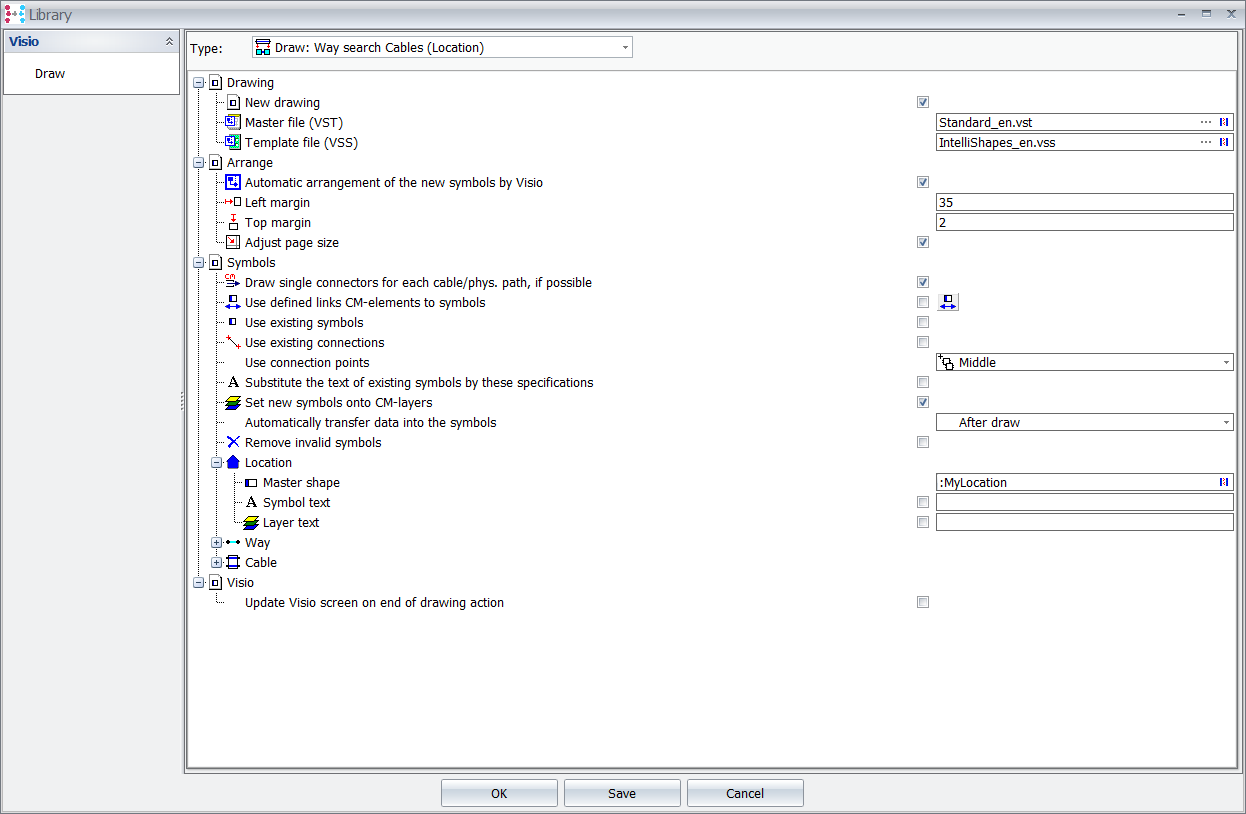Enable the Layer text checkbox
The height and width of the screenshot is (814, 1246).
click(x=923, y=522)
